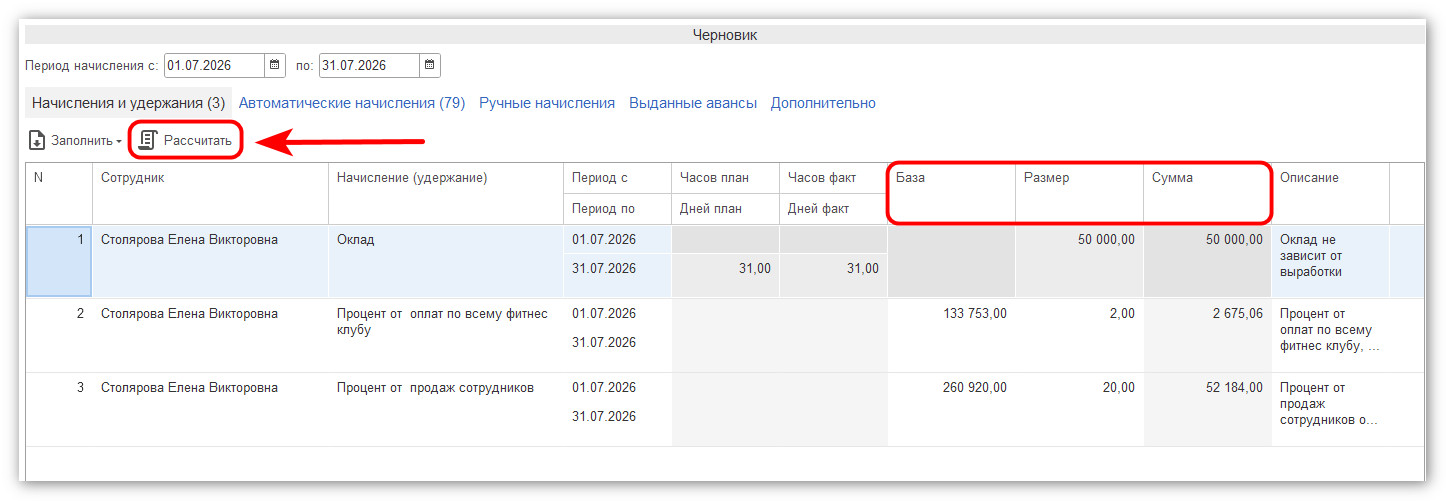Click the Рассчитать calculator icon

pyautogui.click(x=148, y=141)
